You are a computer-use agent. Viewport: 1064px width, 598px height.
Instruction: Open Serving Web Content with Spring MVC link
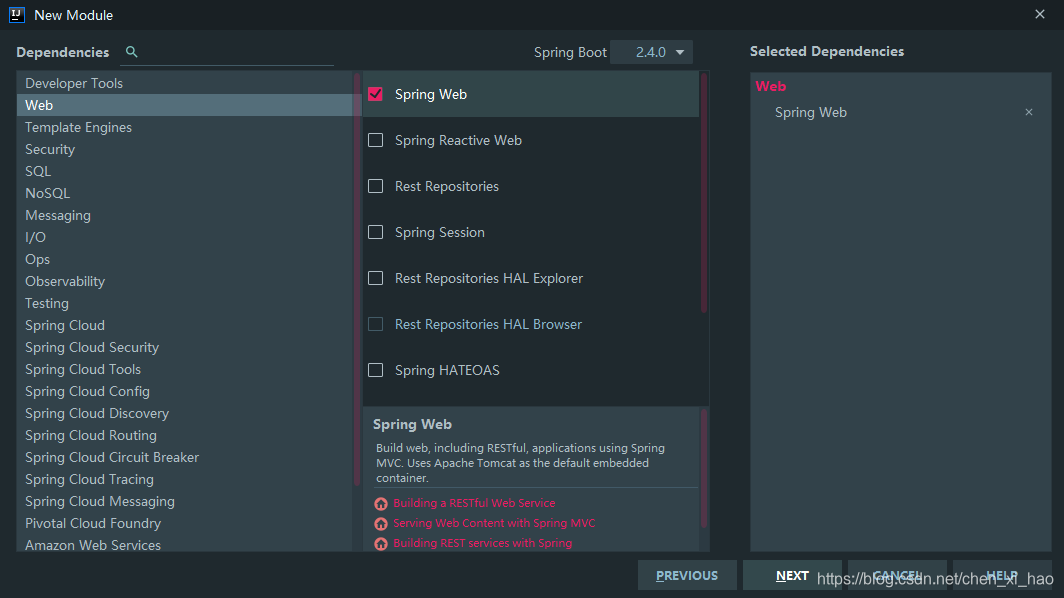coord(494,523)
